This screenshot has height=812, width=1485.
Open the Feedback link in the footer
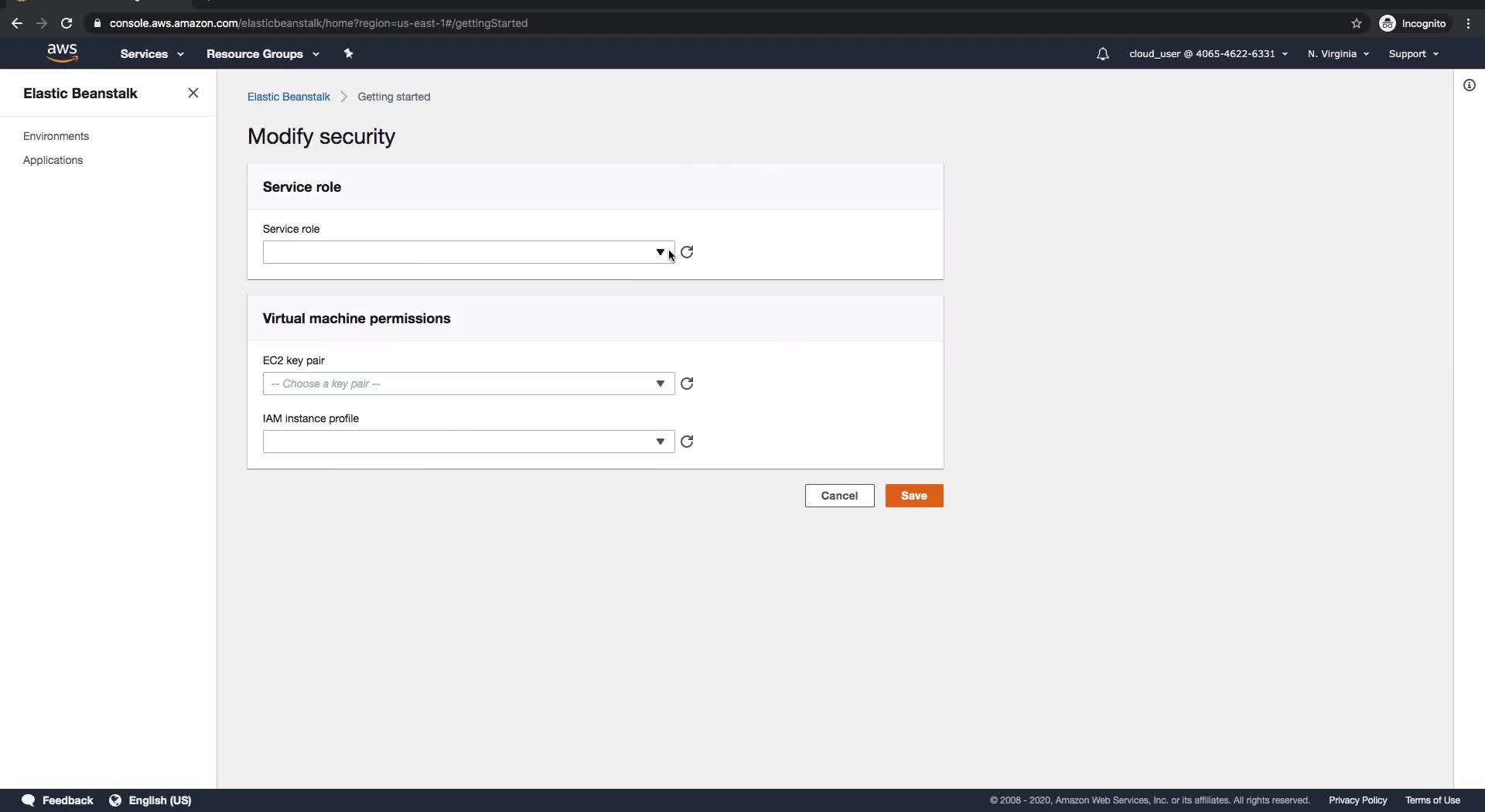coord(58,800)
